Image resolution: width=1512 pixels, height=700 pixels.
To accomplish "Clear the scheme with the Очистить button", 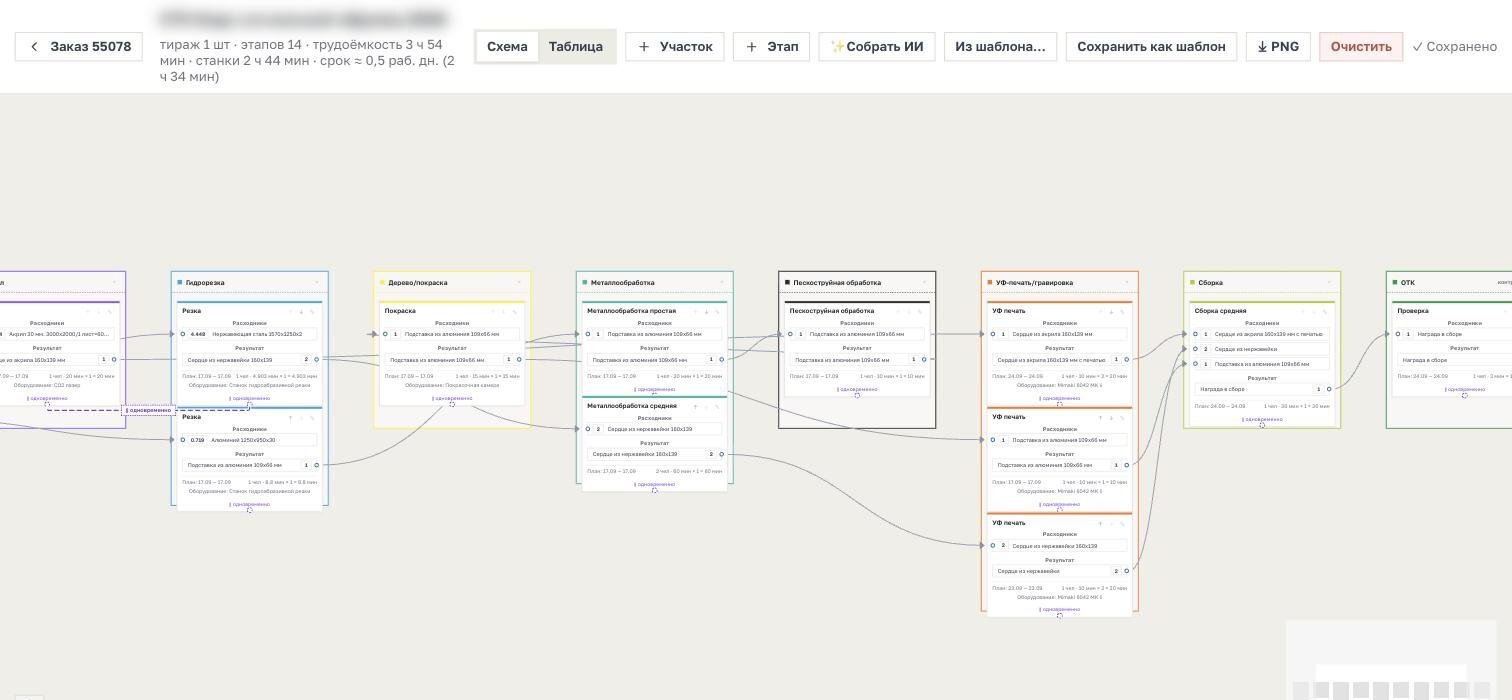I will 1361,46.
